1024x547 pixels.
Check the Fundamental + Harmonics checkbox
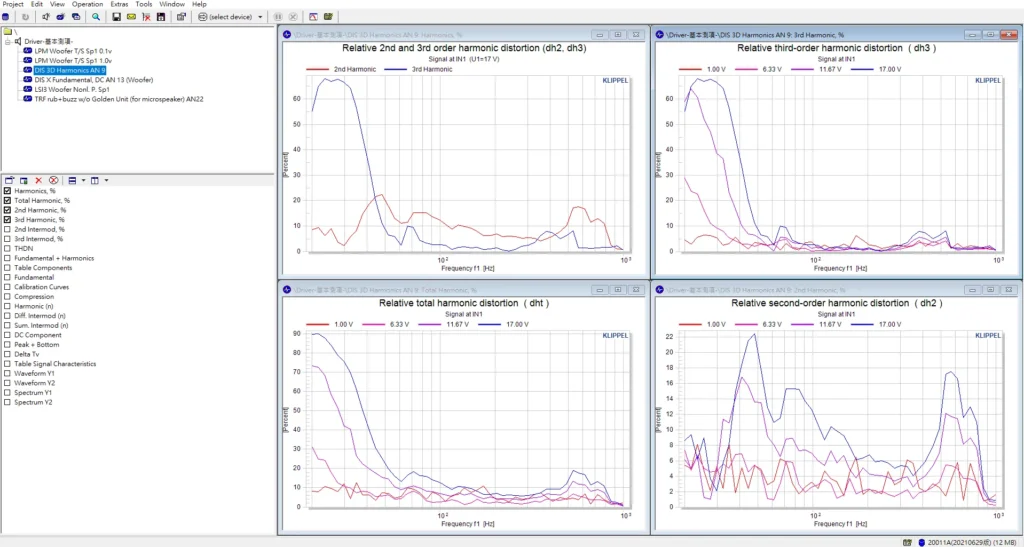point(8,258)
